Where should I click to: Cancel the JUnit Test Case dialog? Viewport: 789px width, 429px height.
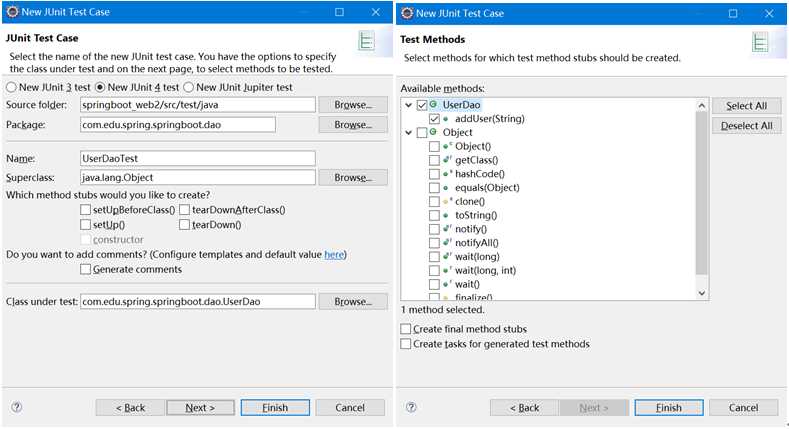tap(350, 407)
